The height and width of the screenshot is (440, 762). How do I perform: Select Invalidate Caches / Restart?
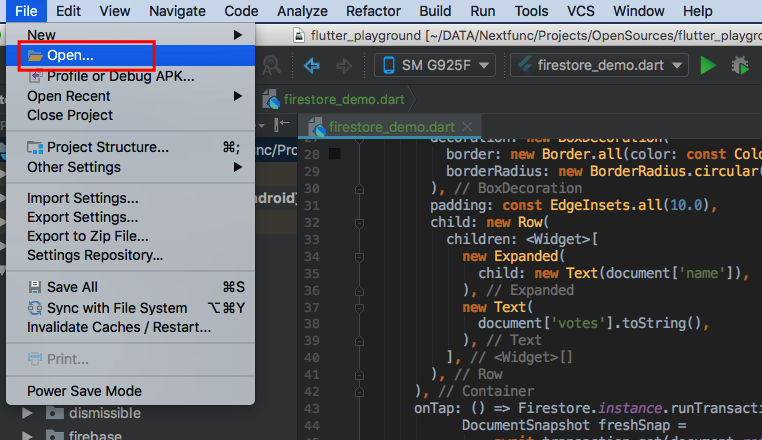[x=119, y=327]
